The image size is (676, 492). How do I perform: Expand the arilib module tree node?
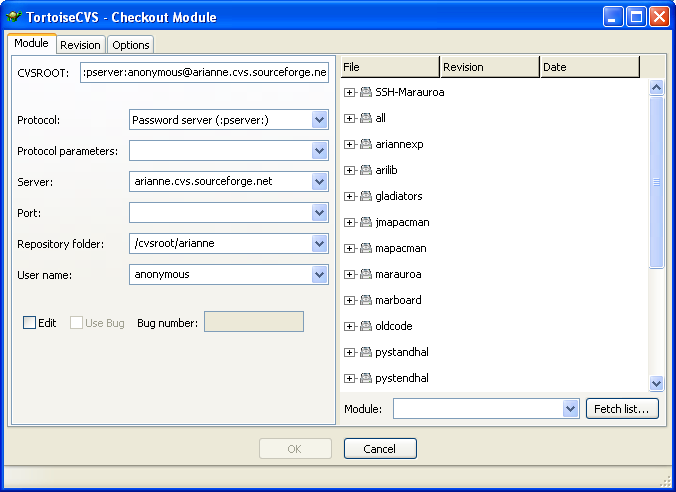[350, 170]
